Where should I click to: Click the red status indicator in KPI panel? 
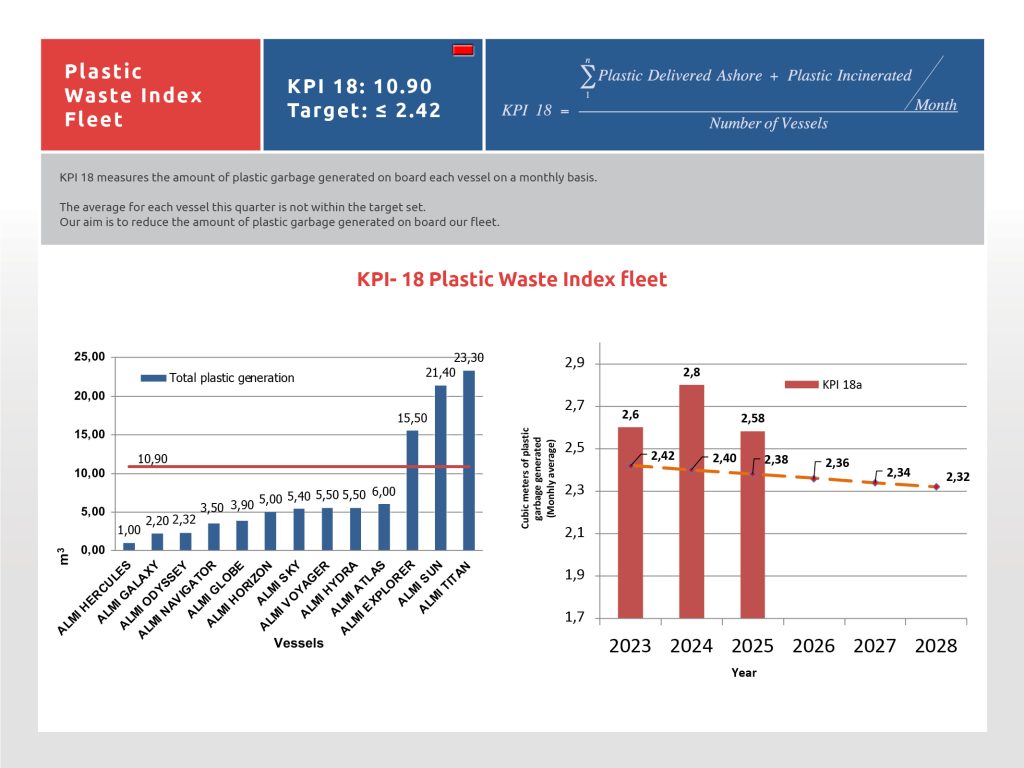click(463, 50)
